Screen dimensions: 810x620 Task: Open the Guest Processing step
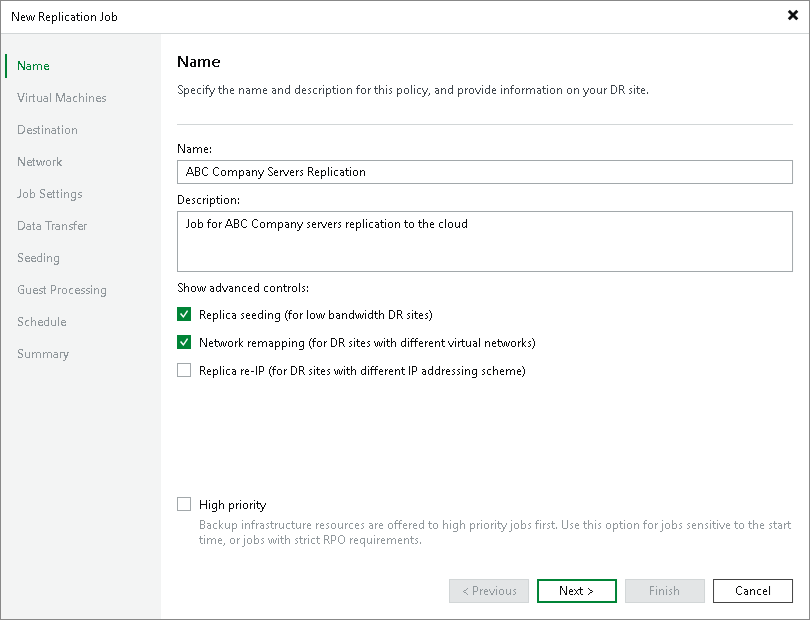62,290
